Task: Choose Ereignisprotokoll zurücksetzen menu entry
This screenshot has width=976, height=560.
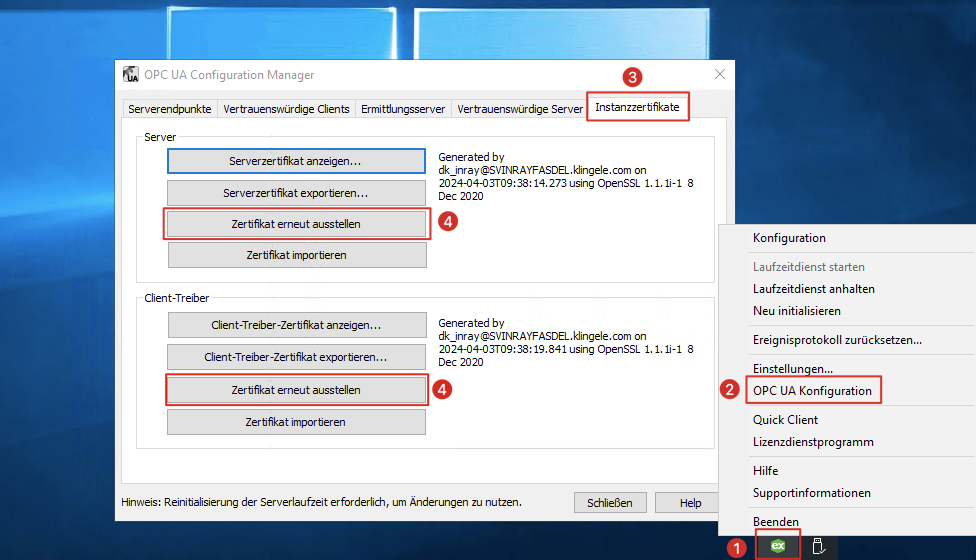Action: pyautogui.click(x=837, y=340)
